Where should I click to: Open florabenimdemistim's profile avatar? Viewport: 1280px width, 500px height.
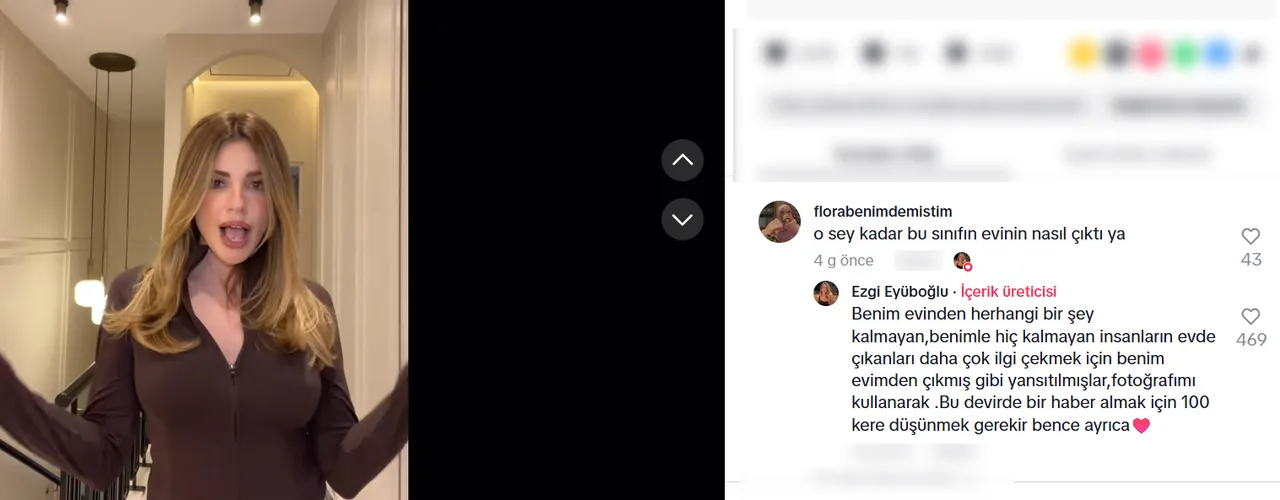point(779,222)
